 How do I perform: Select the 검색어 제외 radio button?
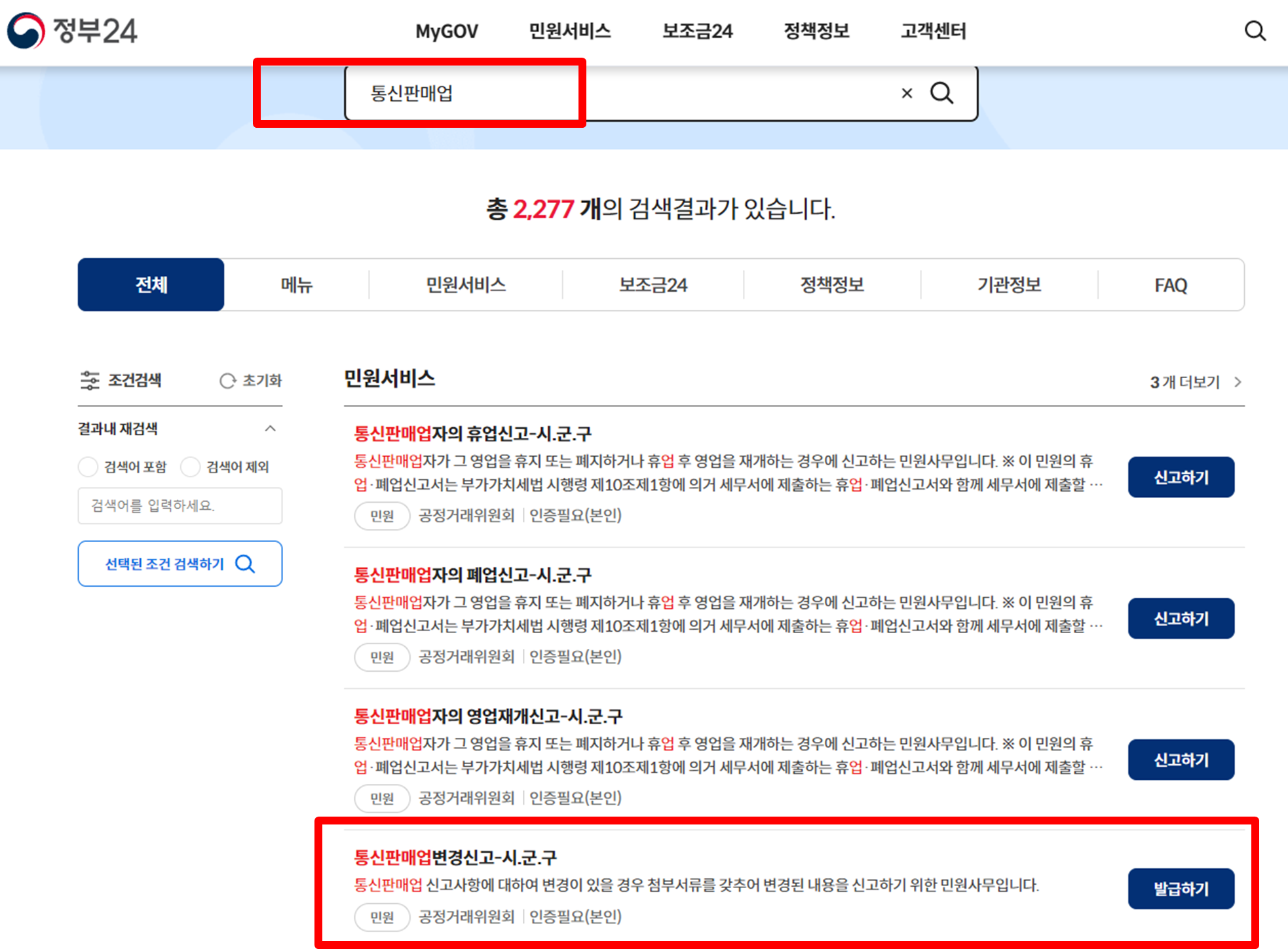click(x=190, y=467)
